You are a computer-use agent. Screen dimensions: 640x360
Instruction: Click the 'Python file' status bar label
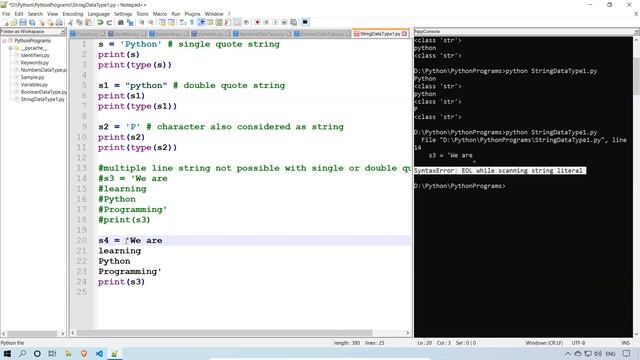12,343
